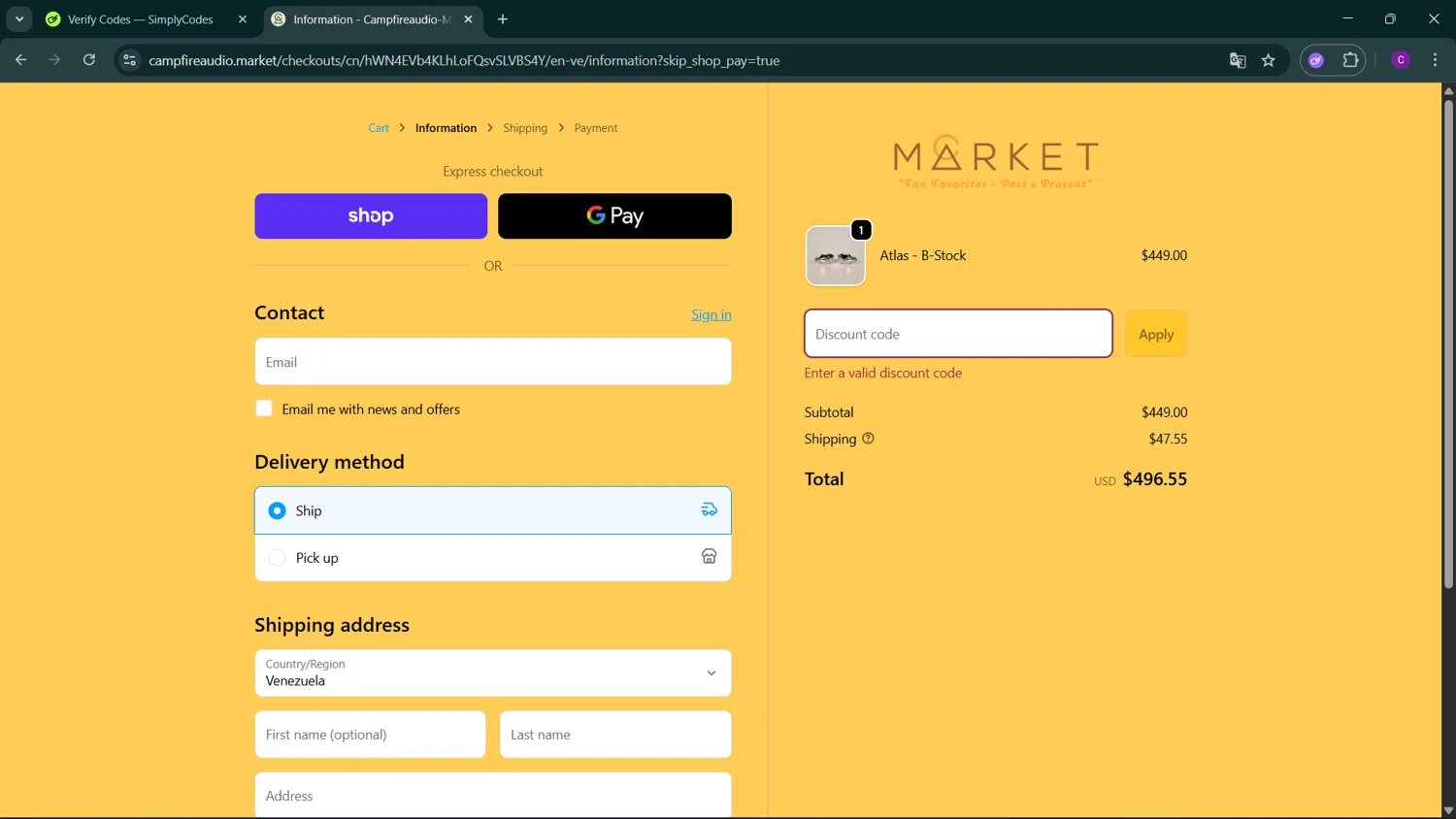Go to Cart breadcrumb link

click(x=379, y=128)
